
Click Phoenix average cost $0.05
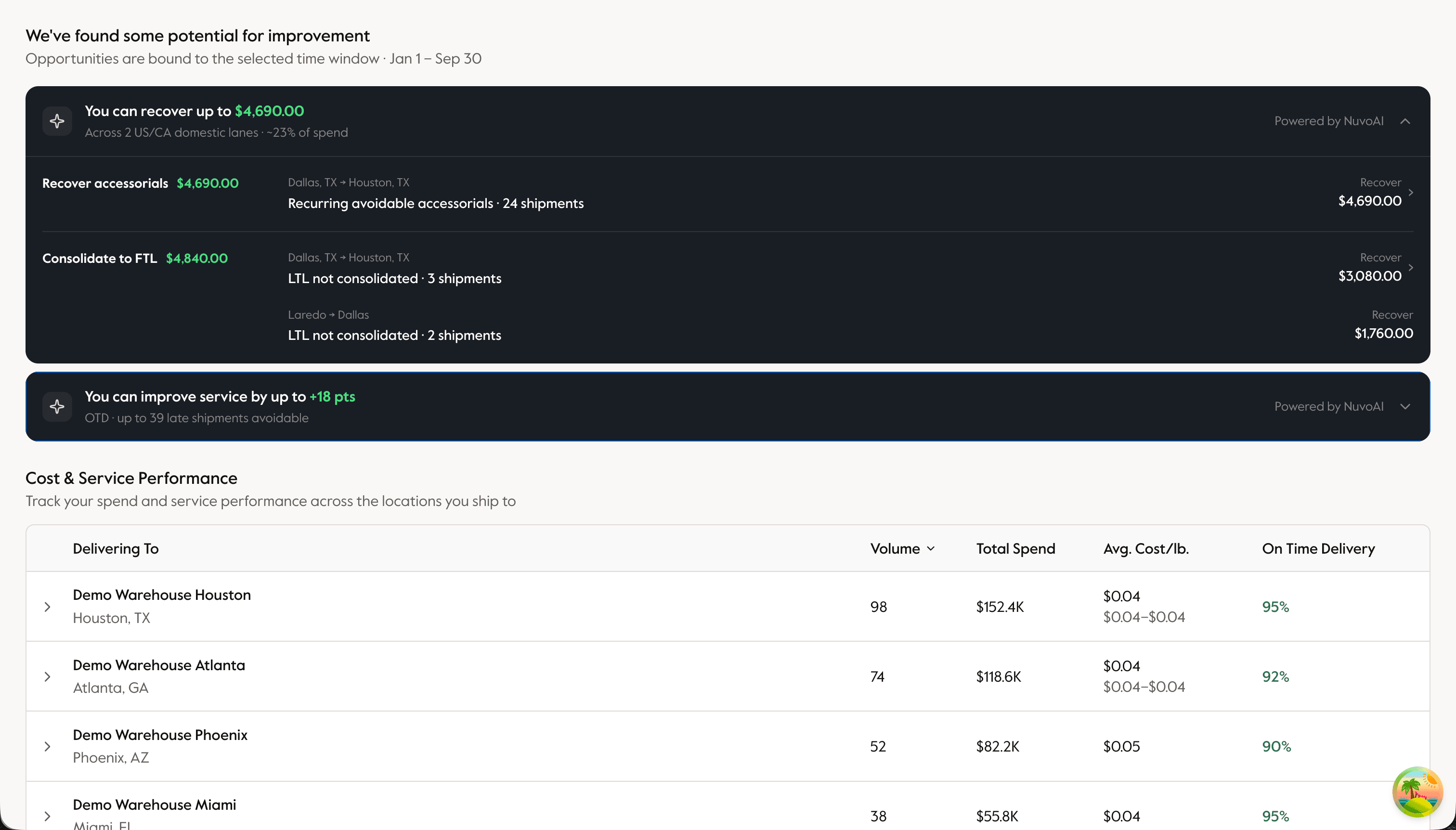pyautogui.click(x=1121, y=746)
